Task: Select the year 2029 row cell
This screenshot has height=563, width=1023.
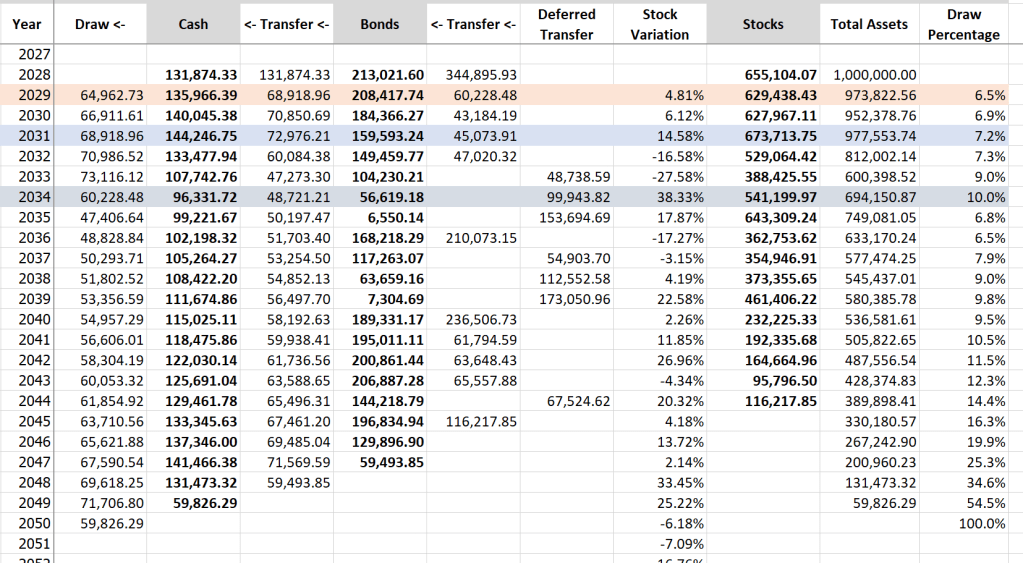Action: (34, 94)
